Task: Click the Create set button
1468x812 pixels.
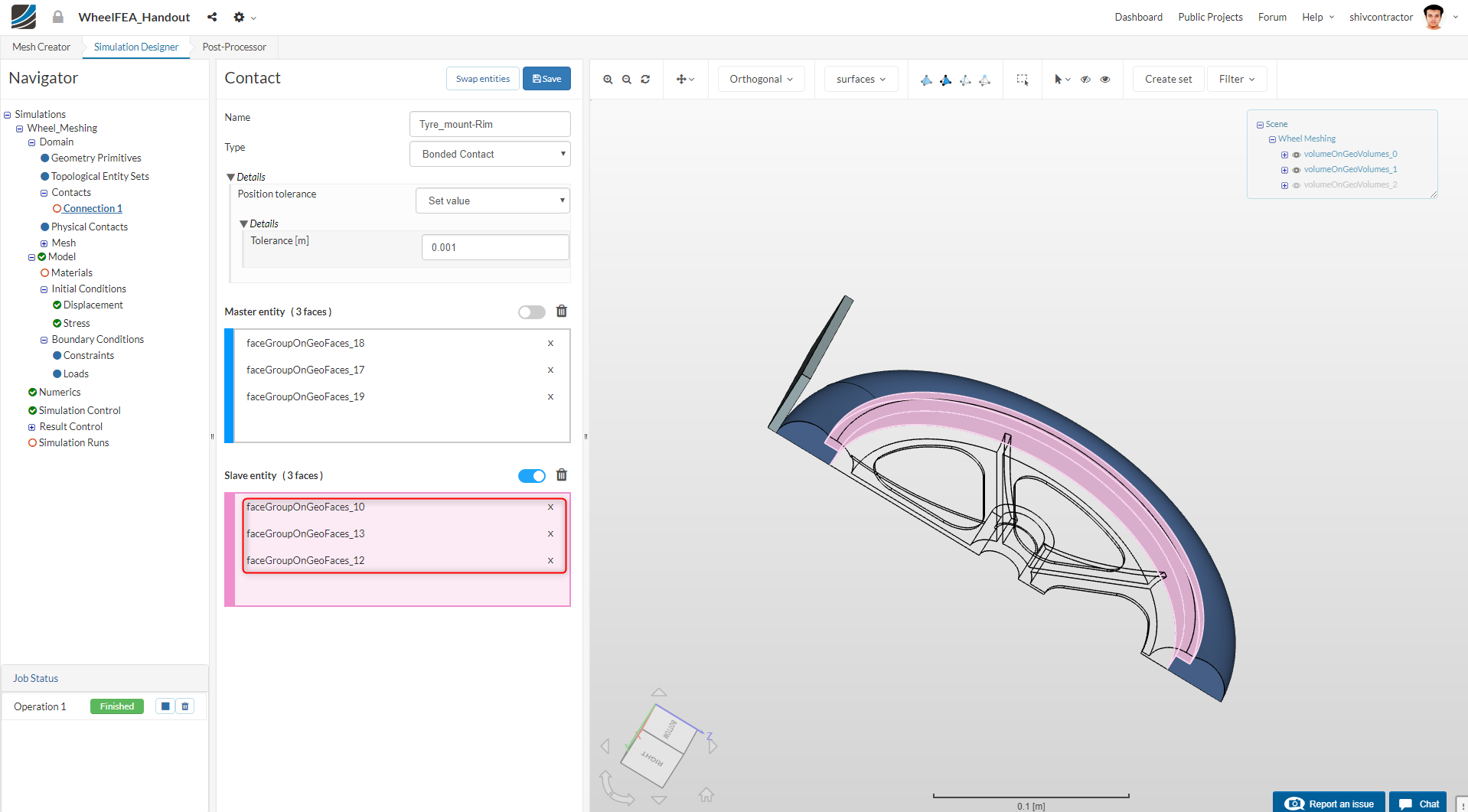Action: (x=1168, y=79)
